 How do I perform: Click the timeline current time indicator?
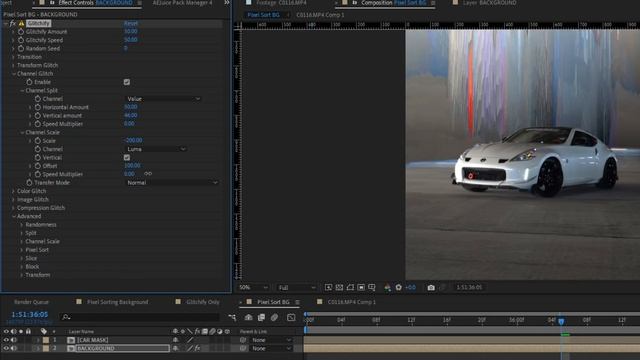pyautogui.click(x=561, y=321)
